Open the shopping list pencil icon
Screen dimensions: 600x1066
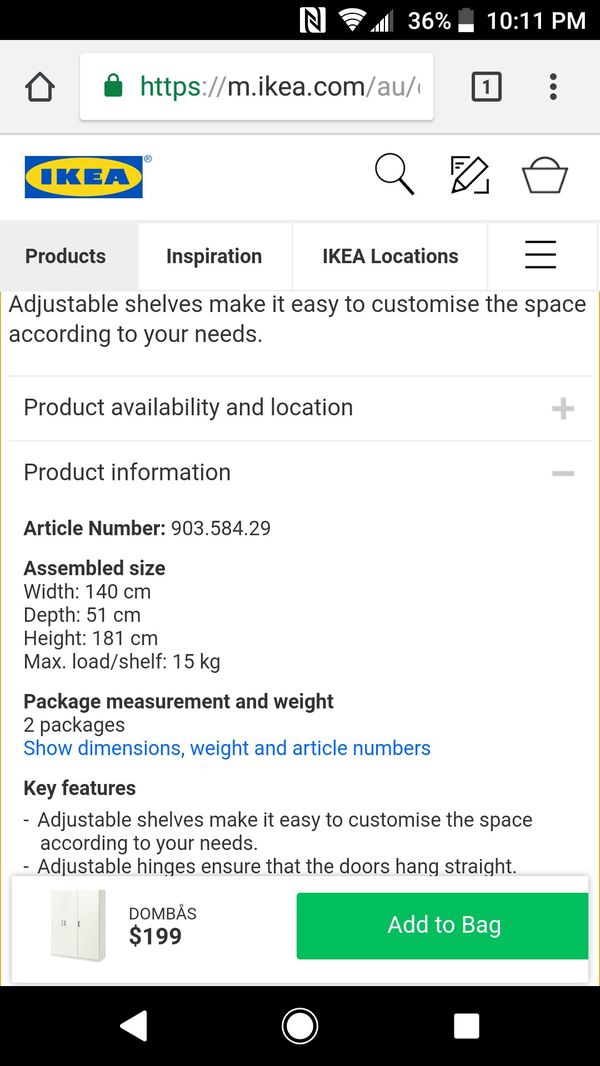470,175
